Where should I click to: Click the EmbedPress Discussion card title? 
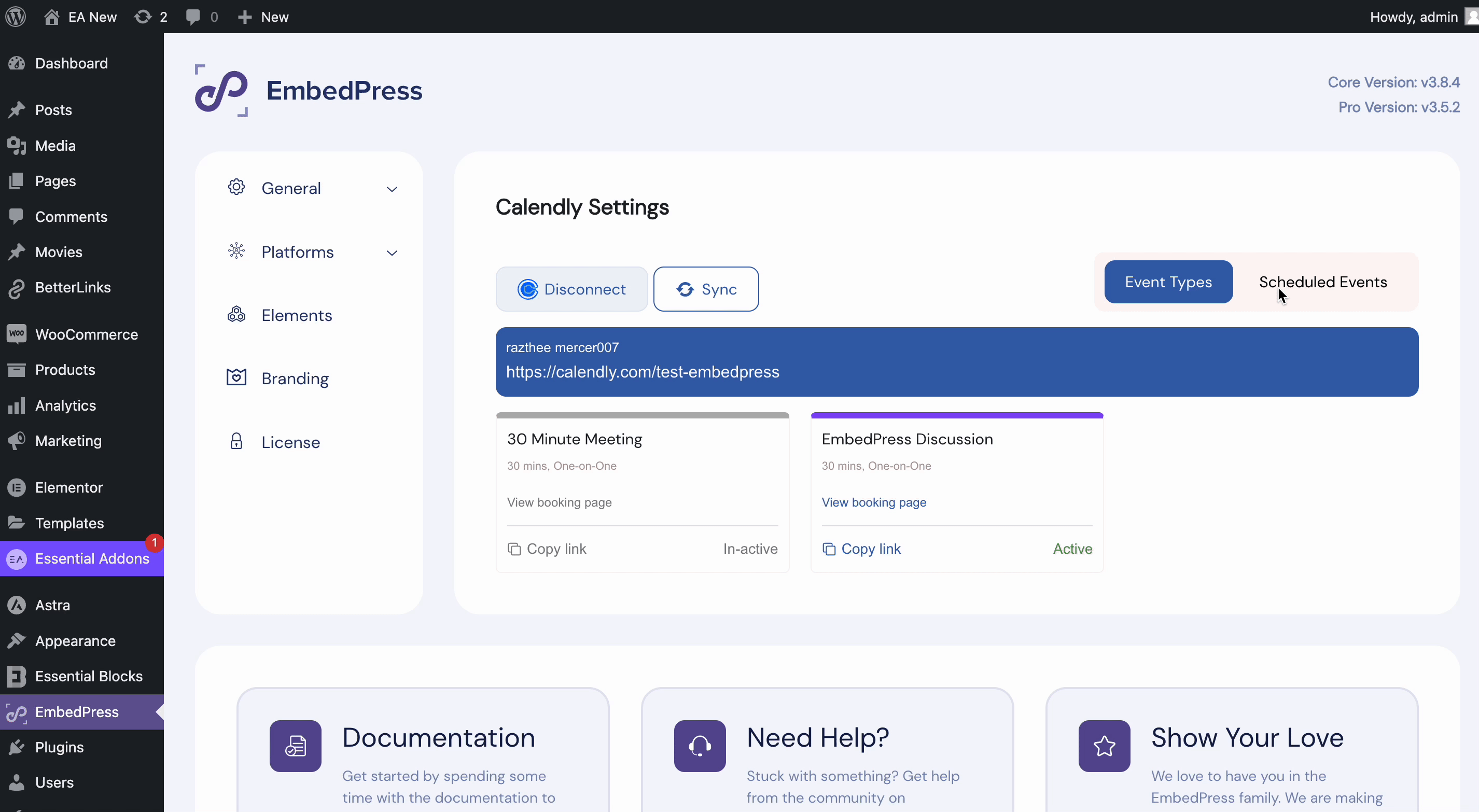[x=906, y=439]
